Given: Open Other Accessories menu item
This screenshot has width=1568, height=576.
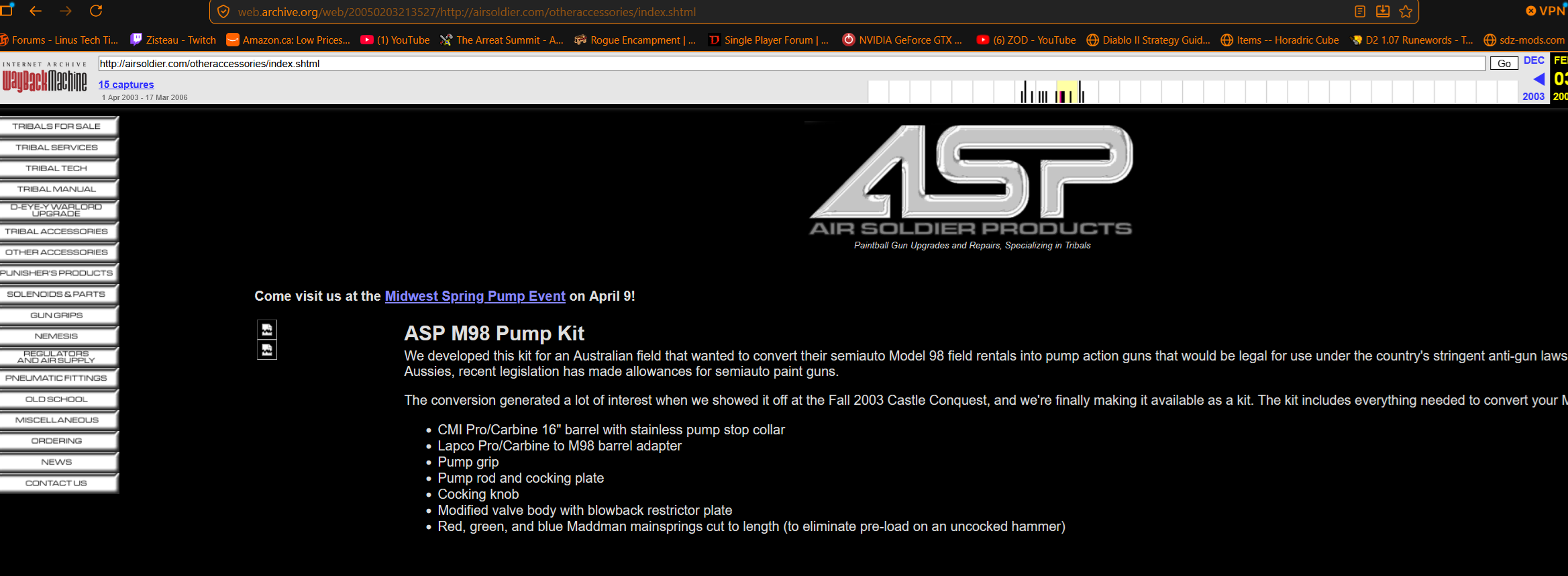Looking at the screenshot, I should [x=59, y=252].
